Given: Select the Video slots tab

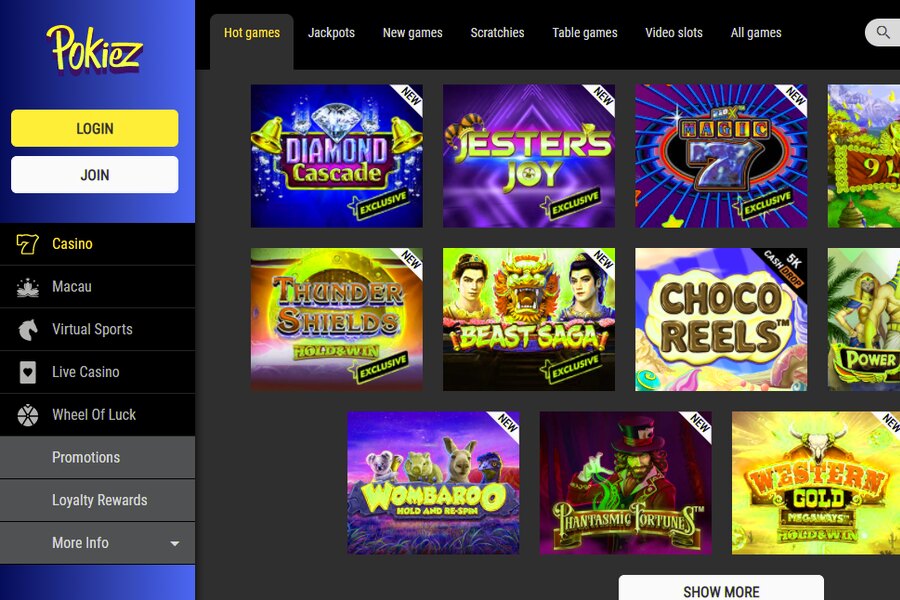Looking at the screenshot, I should [674, 33].
